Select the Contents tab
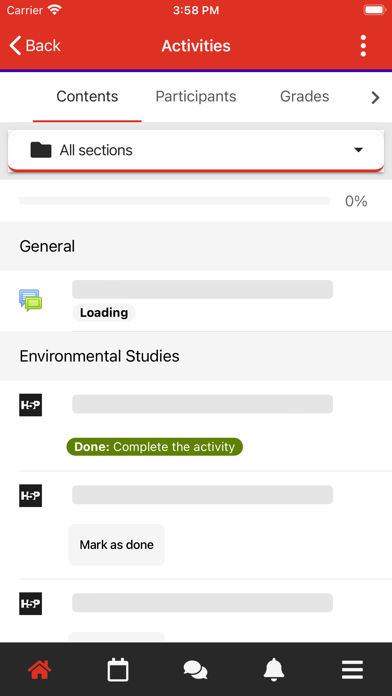Screen dimensions: 392x696 (87, 96)
